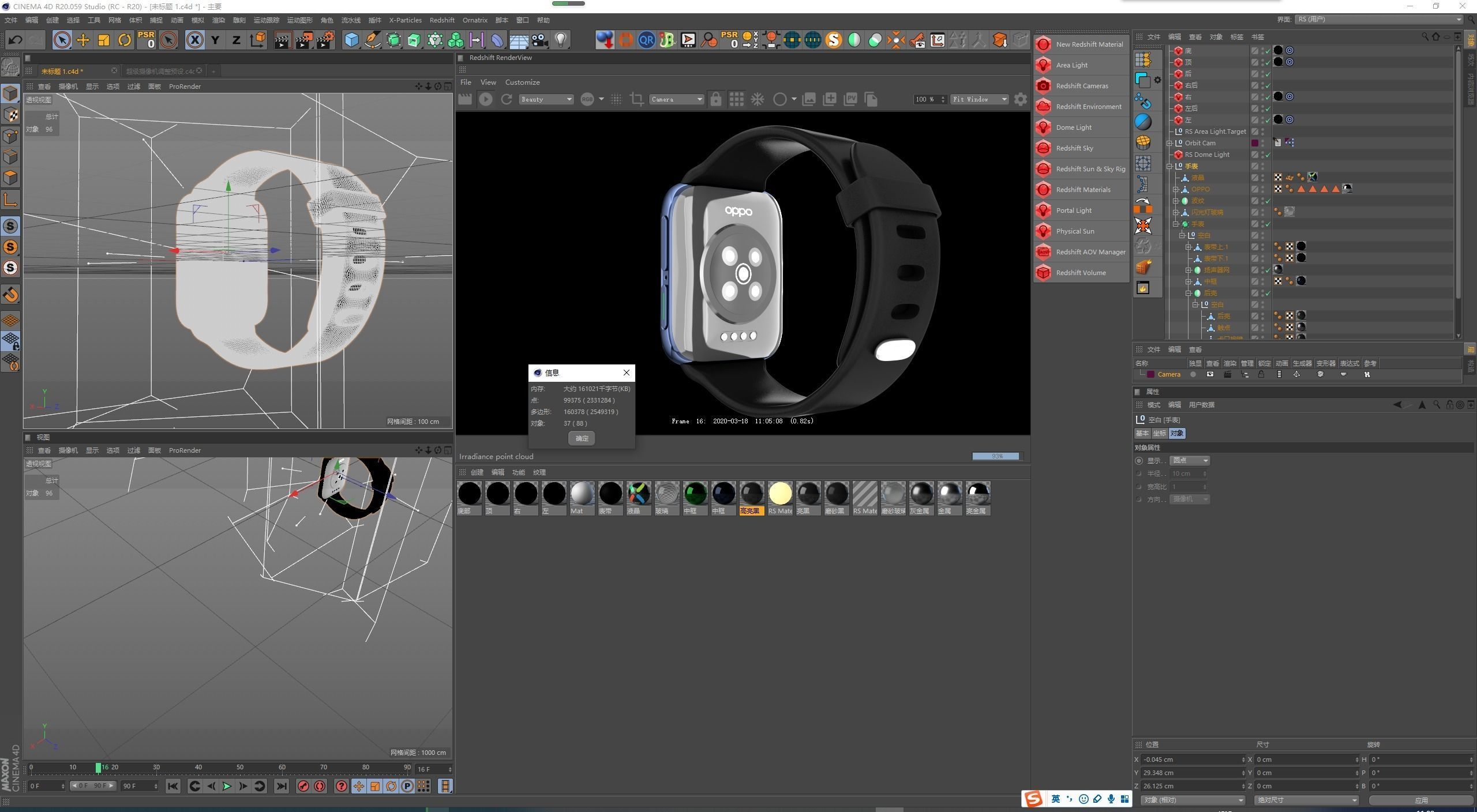Start render in Redshift RenderView
The width and height of the screenshot is (1477, 812).
point(486,99)
